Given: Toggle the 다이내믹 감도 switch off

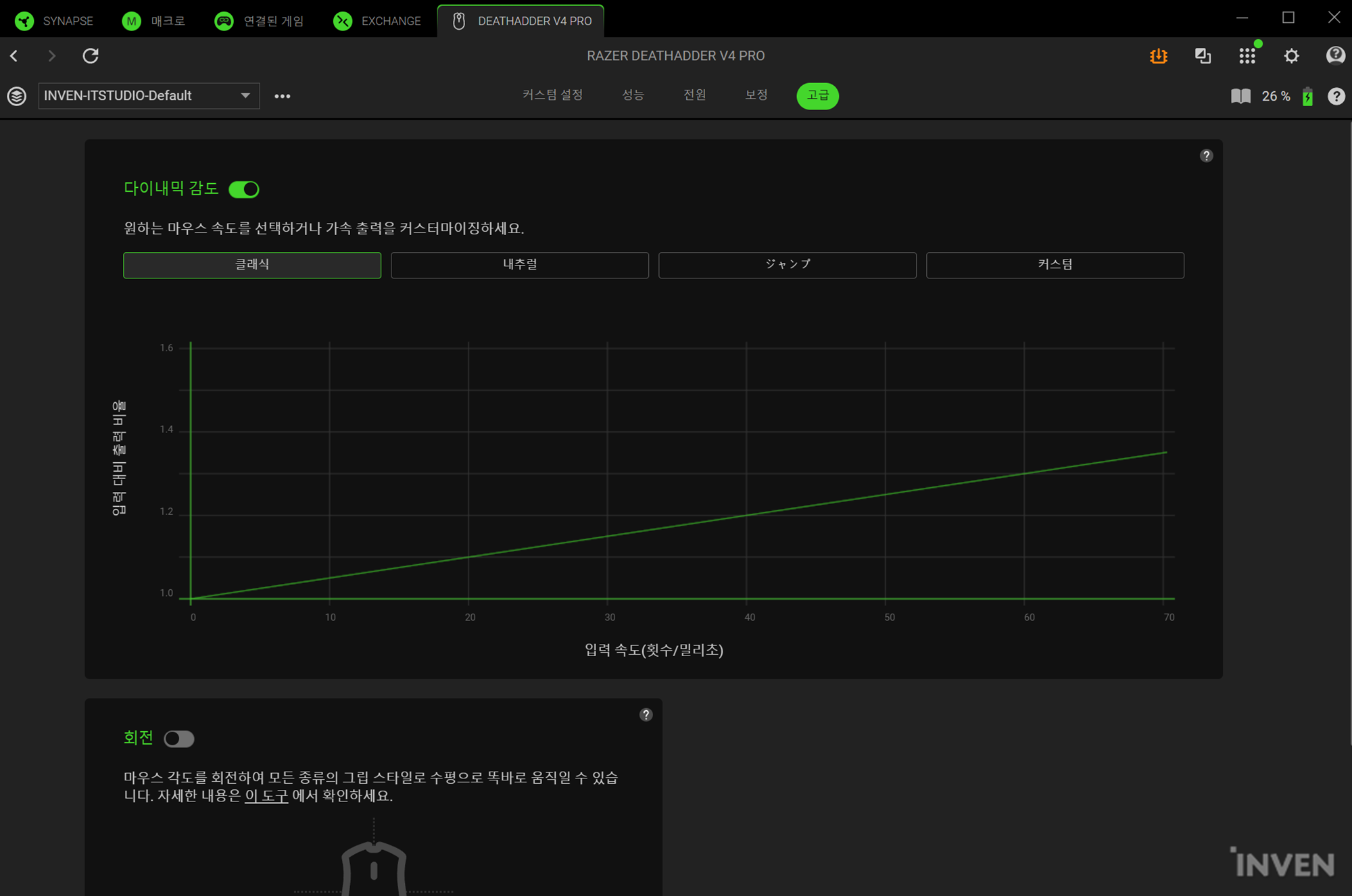Looking at the screenshot, I should [x=244, y=189].
